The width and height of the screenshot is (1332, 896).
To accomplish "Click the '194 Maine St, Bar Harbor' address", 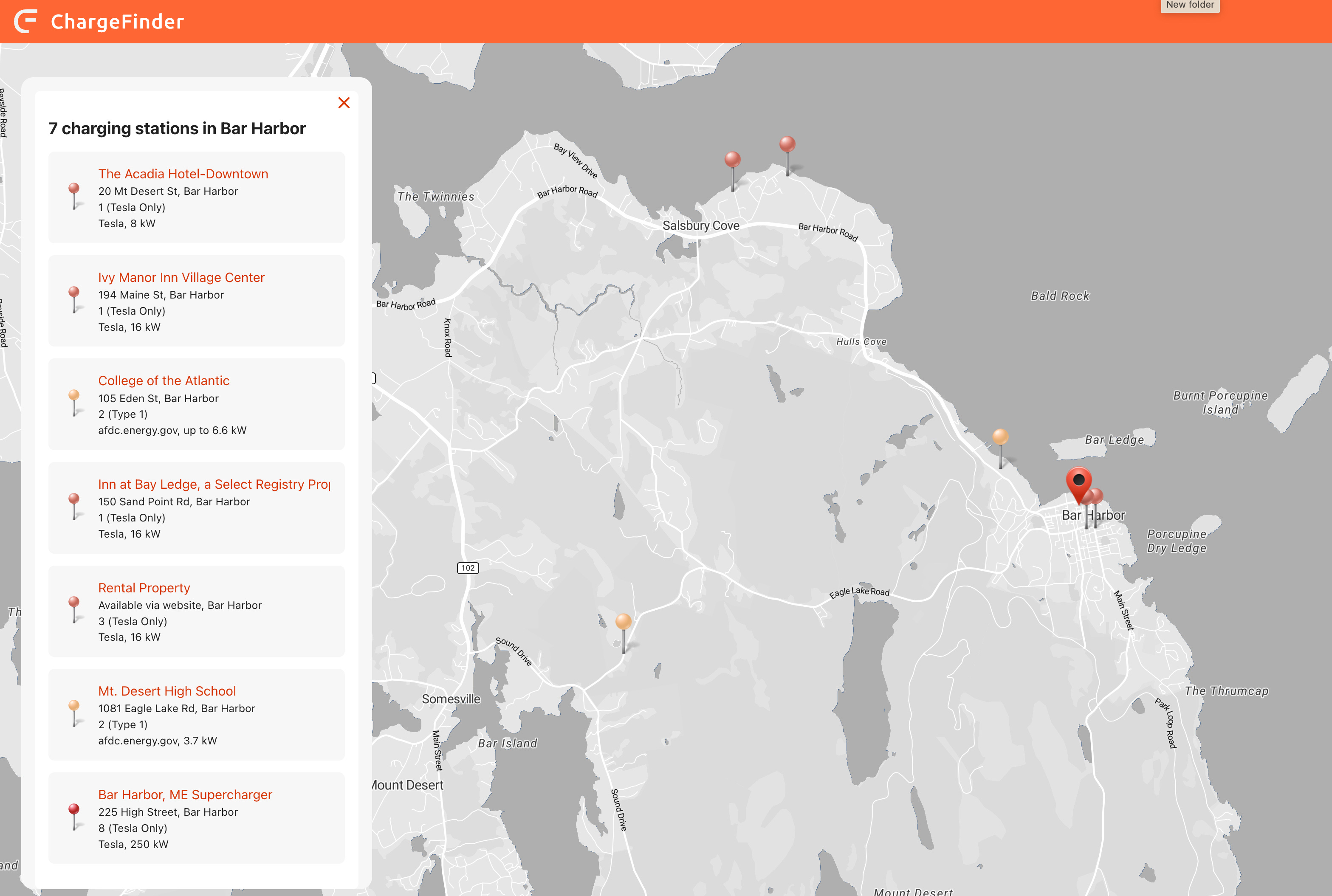I will (161, 294).
